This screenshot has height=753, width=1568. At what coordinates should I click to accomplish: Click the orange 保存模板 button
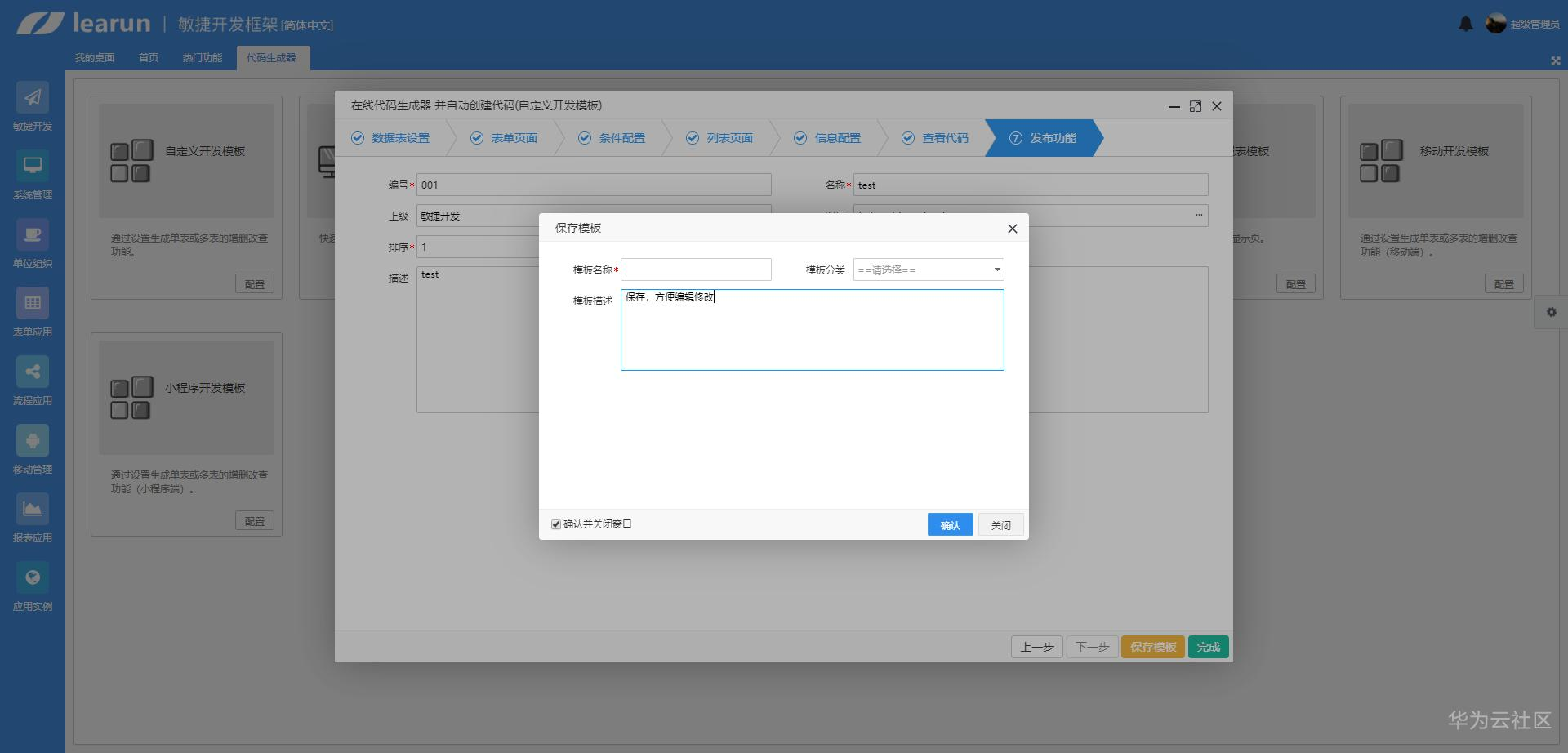click(x=1153, y=647)
